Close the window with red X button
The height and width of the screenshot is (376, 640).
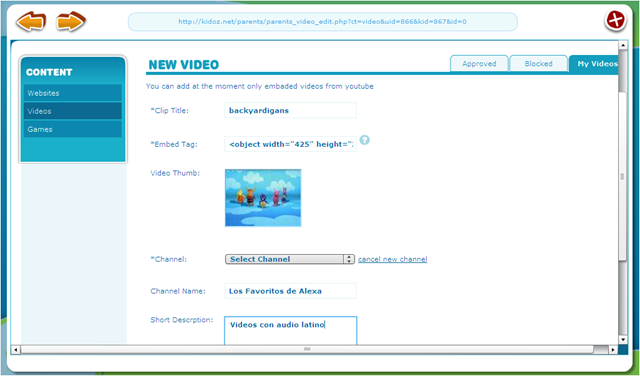pyautogui.click(x=616, y=20)
